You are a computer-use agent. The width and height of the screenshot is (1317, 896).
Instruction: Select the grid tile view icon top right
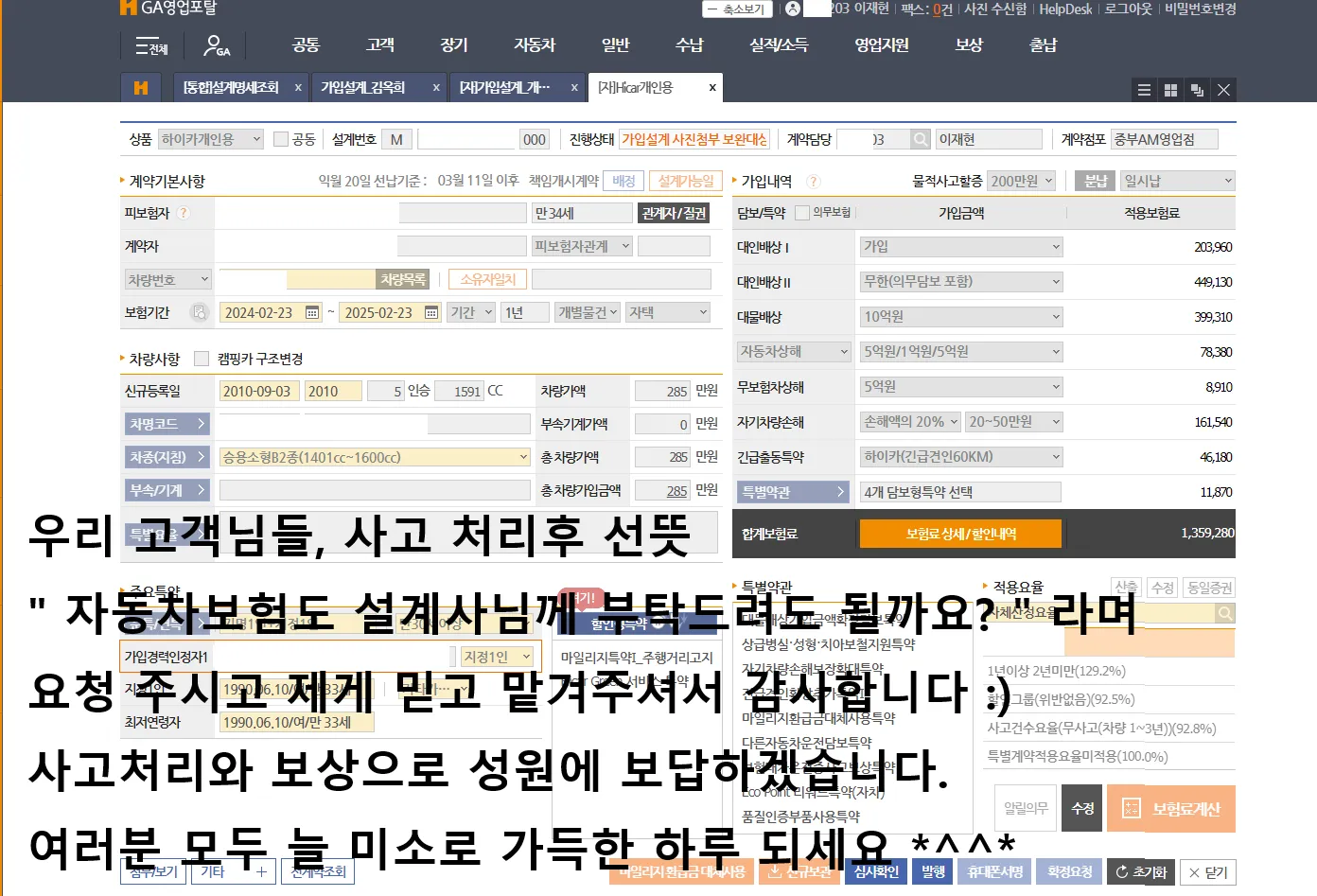1170,89
